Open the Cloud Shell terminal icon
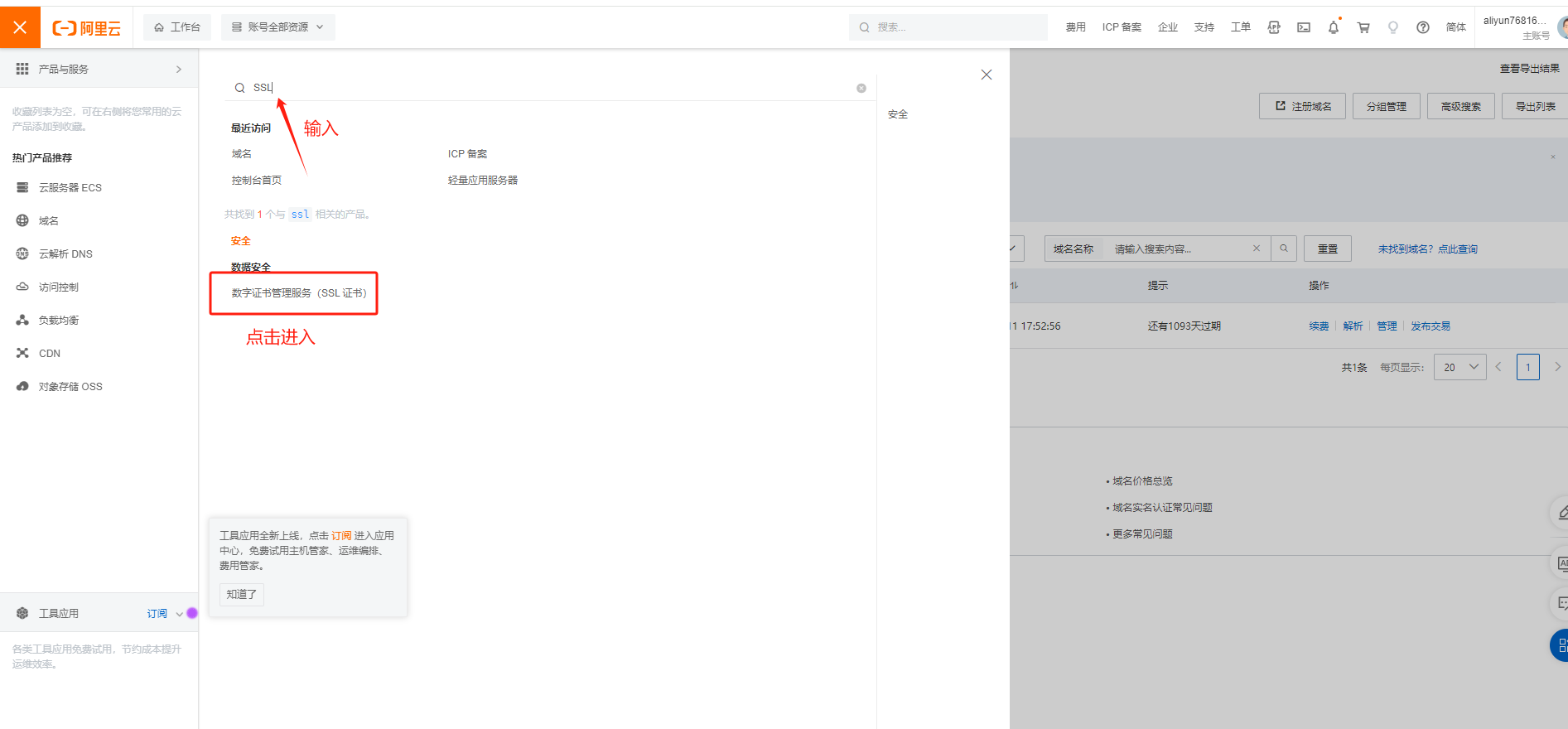Screen dimensions: 1568x729 [1304, 27]
